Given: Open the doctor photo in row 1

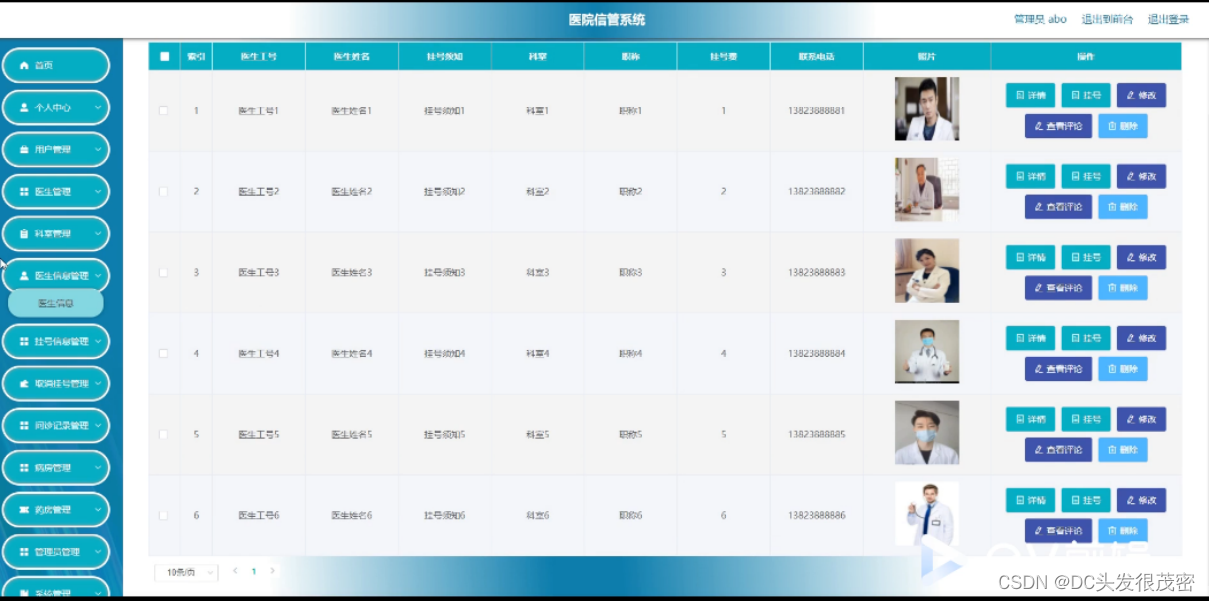Looking at the screenshot, I should coord(927,109).
